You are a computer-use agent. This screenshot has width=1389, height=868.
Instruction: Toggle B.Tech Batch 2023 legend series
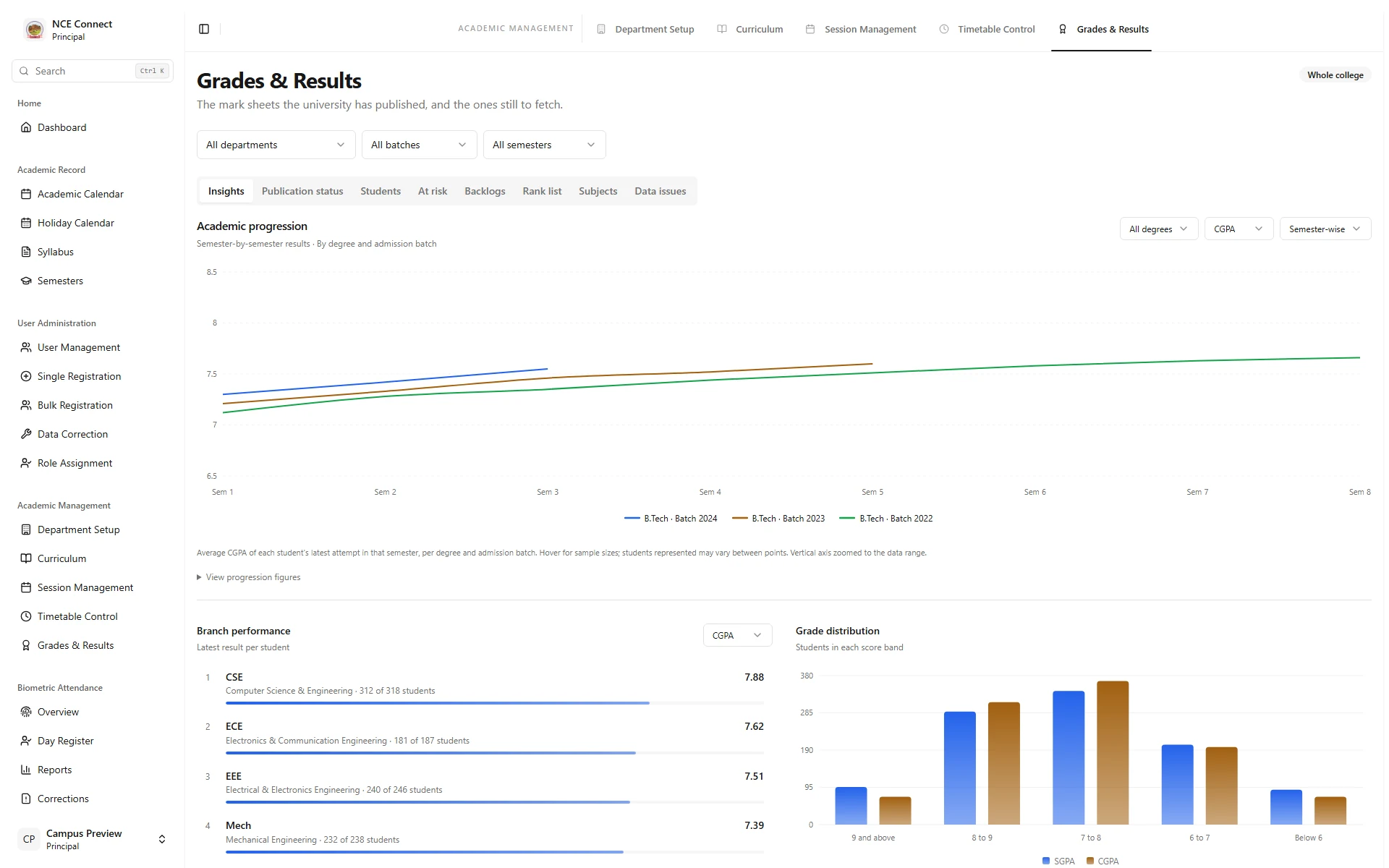pos(778,519)
